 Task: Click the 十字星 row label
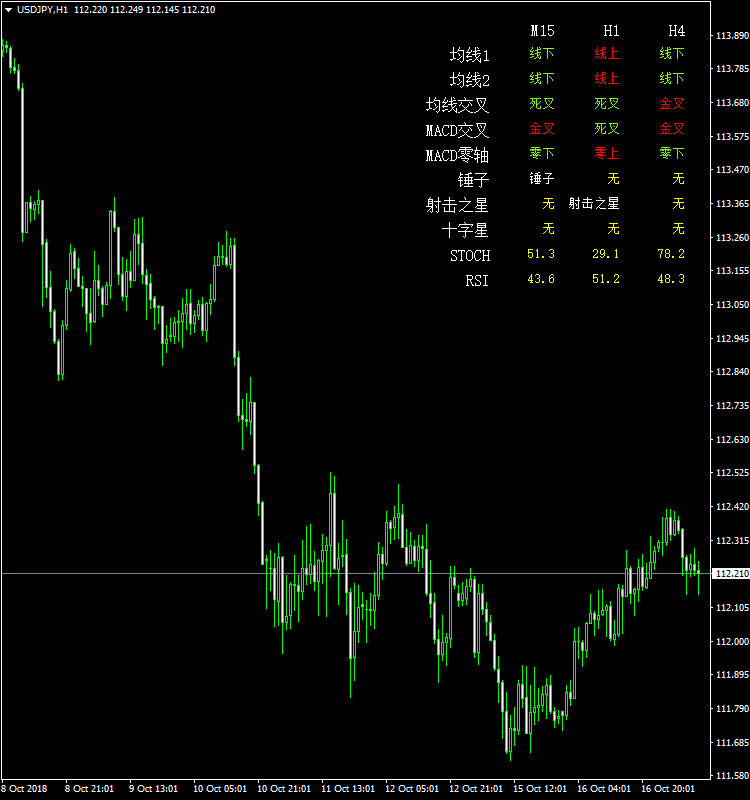coord(465,230)
